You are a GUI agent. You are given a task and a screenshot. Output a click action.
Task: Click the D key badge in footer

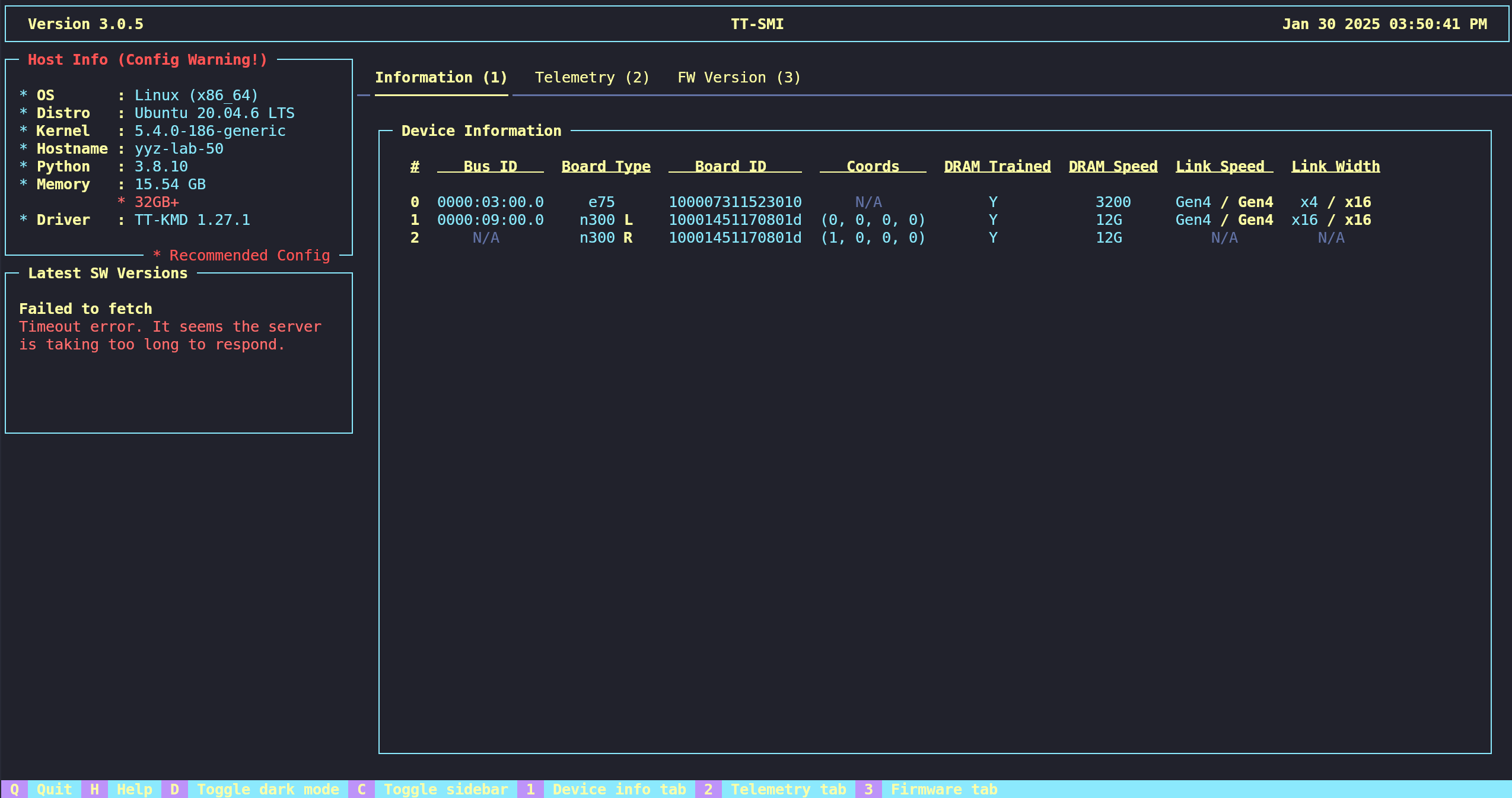pos(174,789)
